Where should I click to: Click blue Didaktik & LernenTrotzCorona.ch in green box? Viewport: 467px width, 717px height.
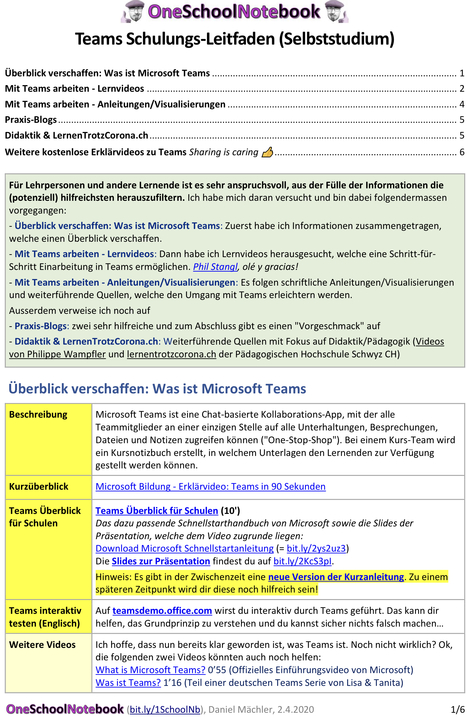point(86,341)
